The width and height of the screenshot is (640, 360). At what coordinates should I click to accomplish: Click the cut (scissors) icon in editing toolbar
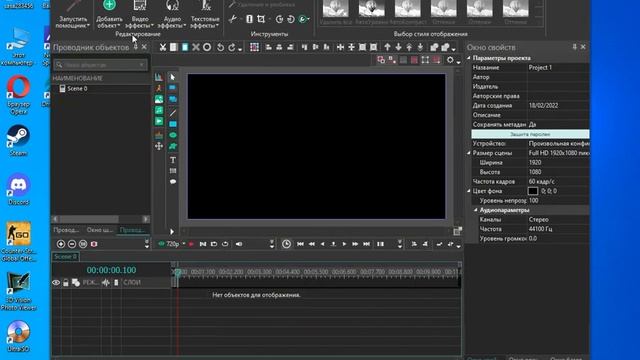click(x=162, y=47)
